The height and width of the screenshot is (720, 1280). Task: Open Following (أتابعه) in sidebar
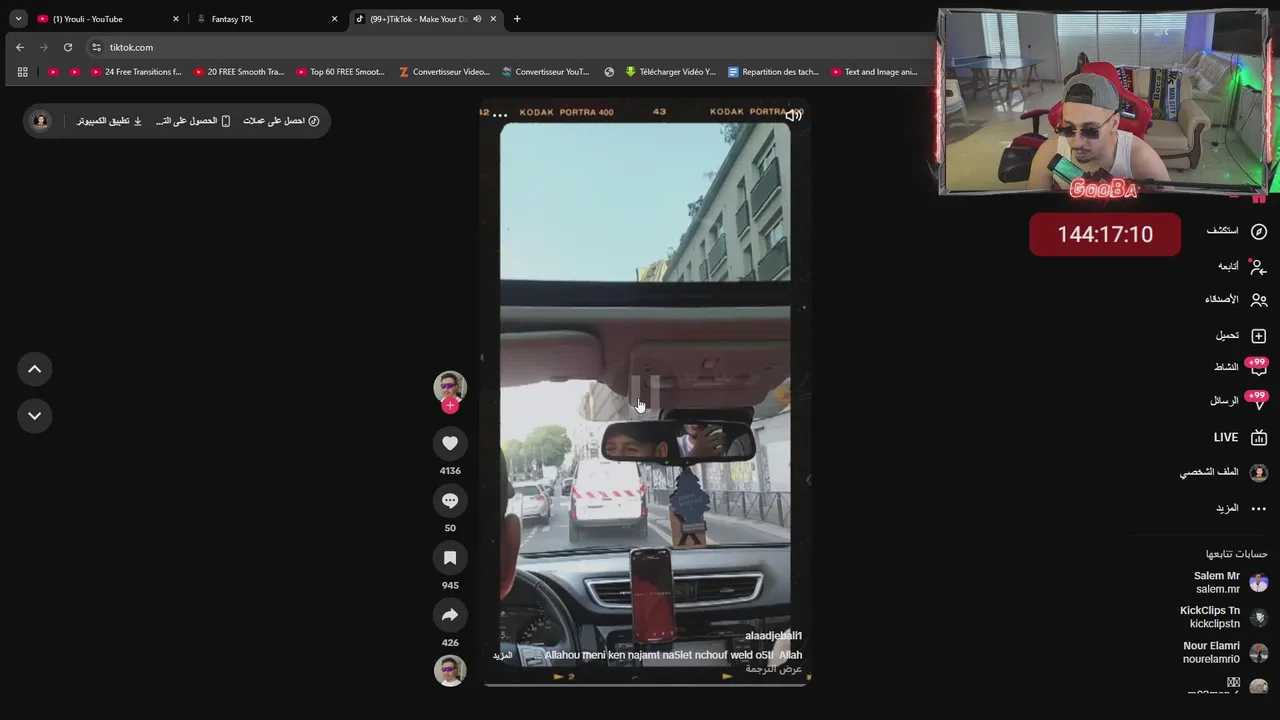tap(1242, 266)
